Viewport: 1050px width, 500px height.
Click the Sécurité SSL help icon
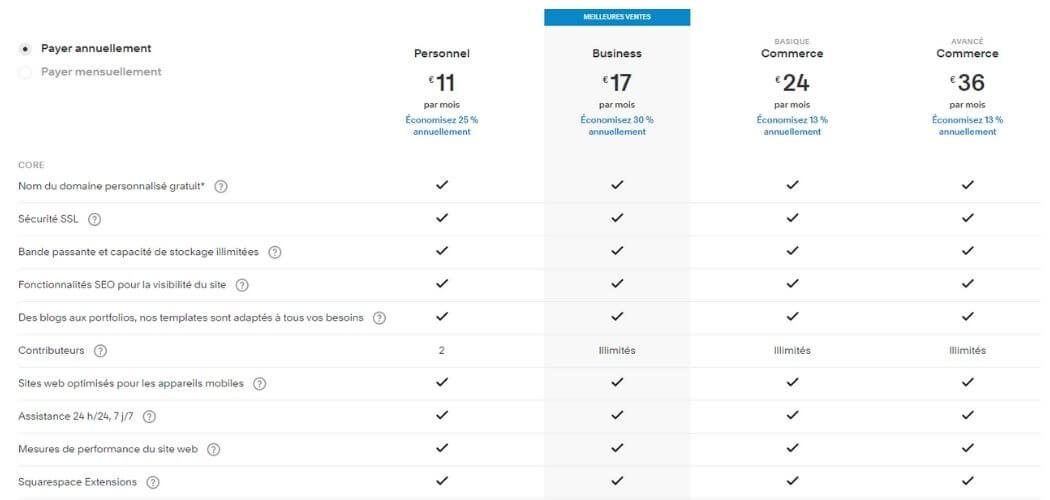[94, 220]
